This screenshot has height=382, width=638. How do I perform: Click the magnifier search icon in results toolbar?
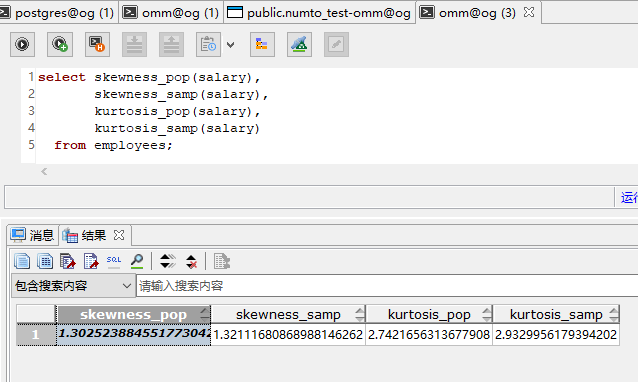137,261
